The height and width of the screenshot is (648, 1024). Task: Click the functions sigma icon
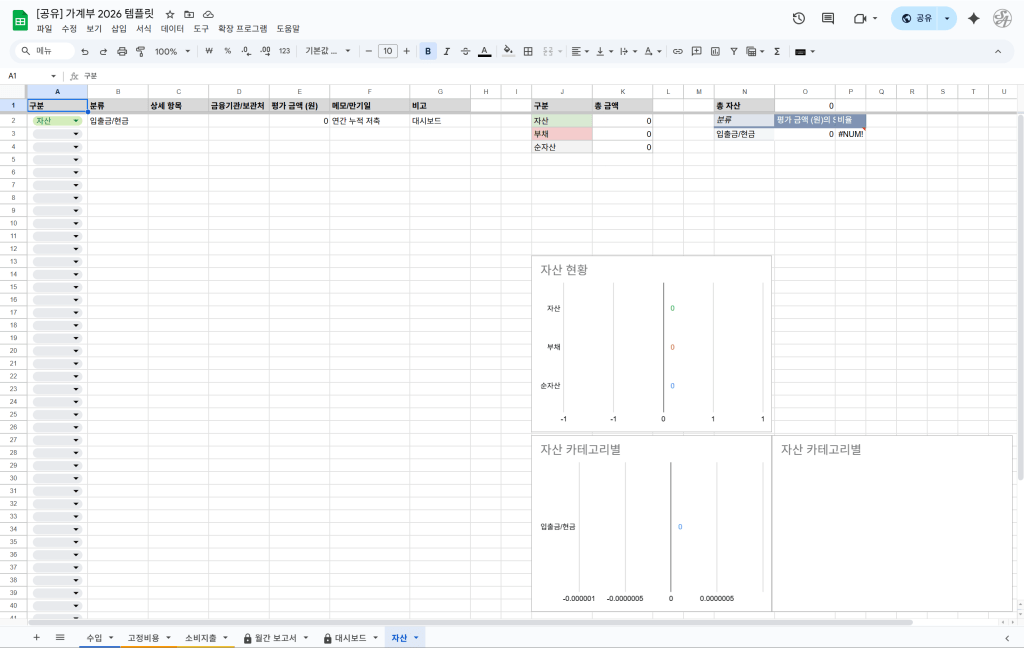click(777, 51)
